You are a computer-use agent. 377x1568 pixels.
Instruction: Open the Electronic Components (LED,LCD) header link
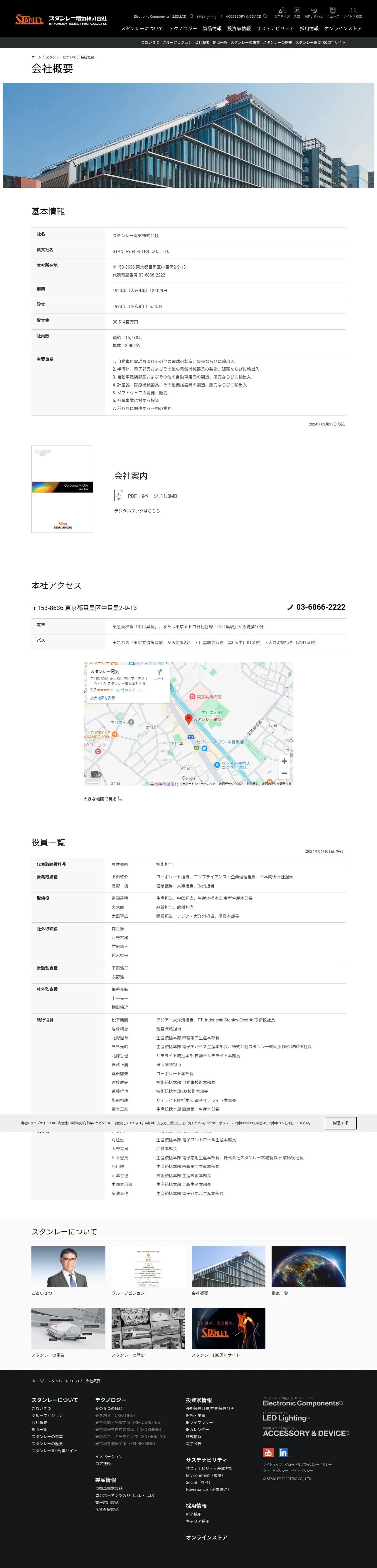point(163,16)
